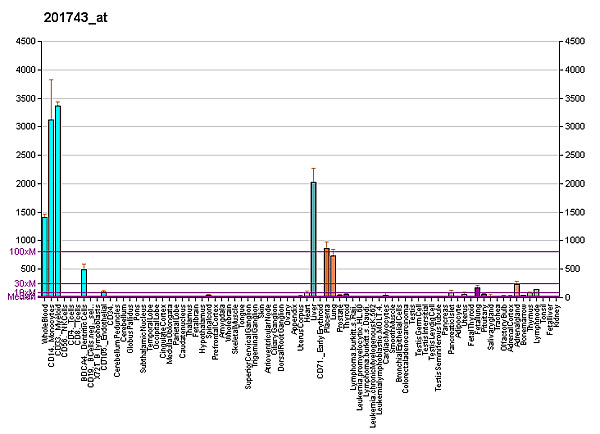Viewport: 600px width, 434px height.
Task: Select the Median line label
Action: (x=20, y=297)
